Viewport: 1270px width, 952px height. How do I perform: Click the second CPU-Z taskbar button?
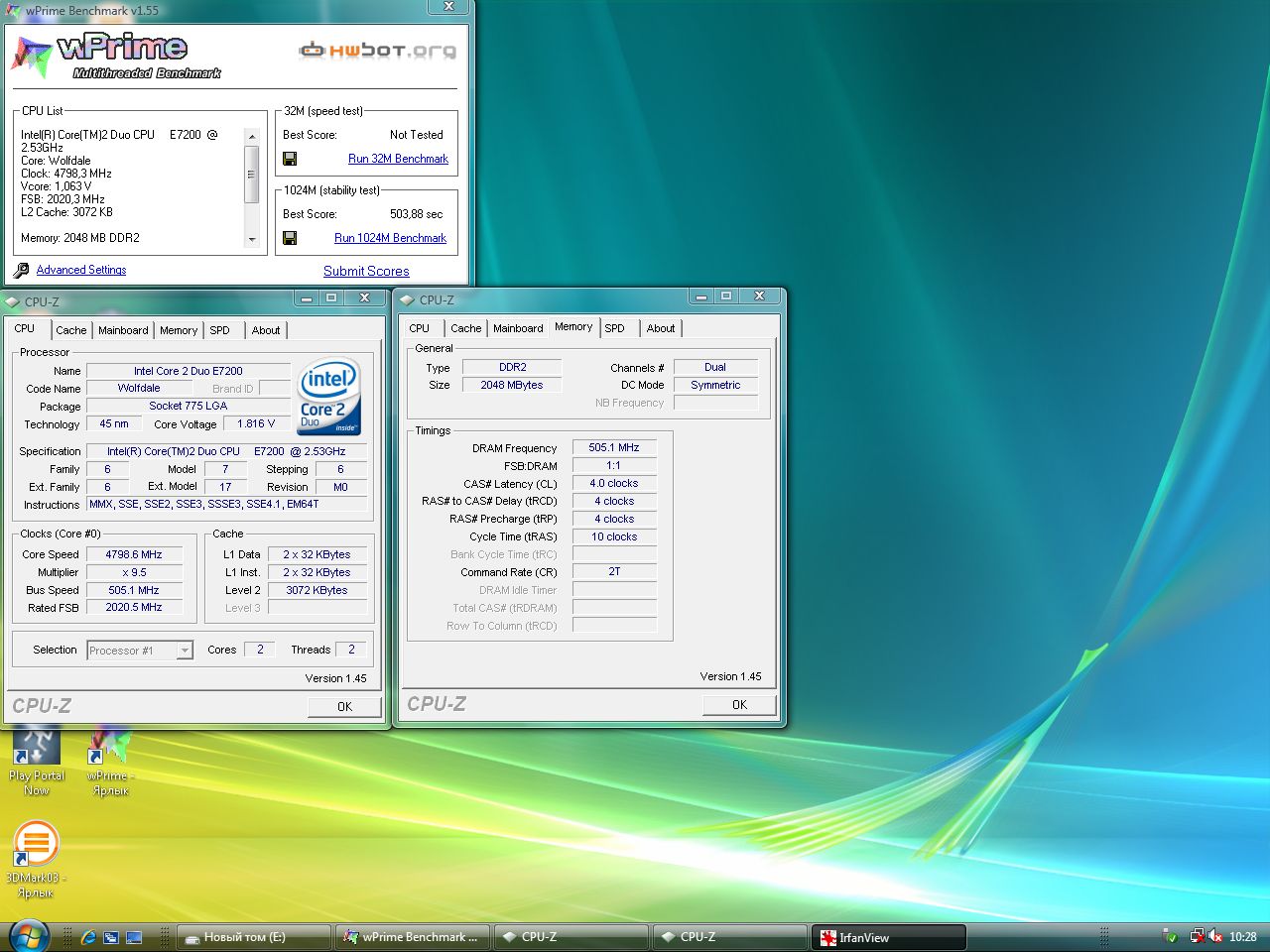click(731, 937)
